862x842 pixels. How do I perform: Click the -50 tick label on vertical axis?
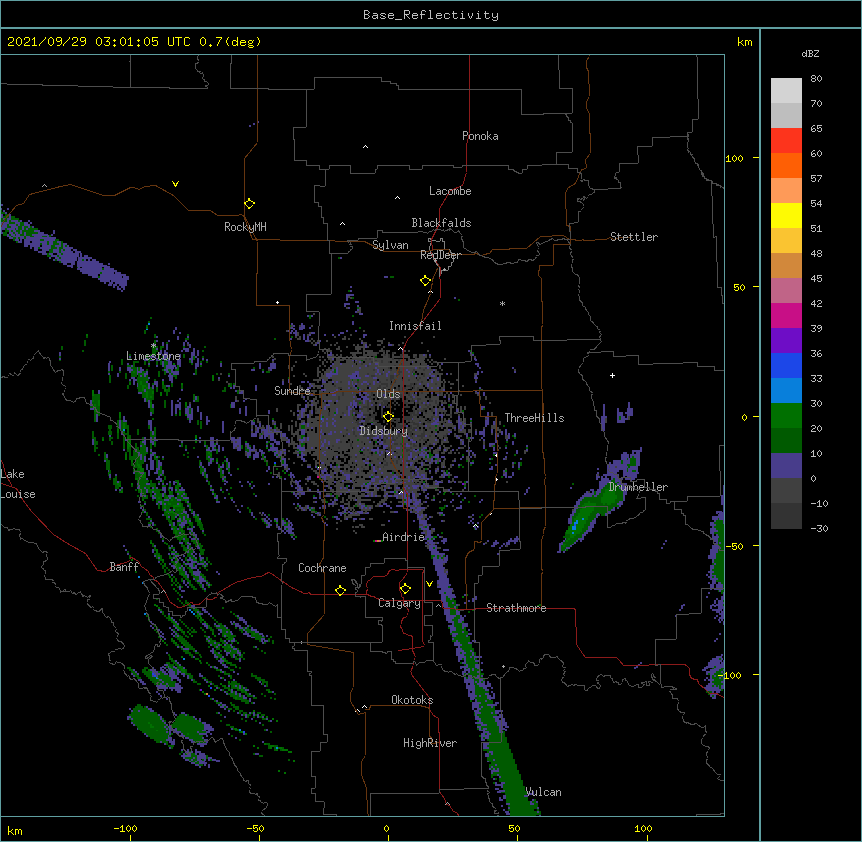(x=734, y=546)
